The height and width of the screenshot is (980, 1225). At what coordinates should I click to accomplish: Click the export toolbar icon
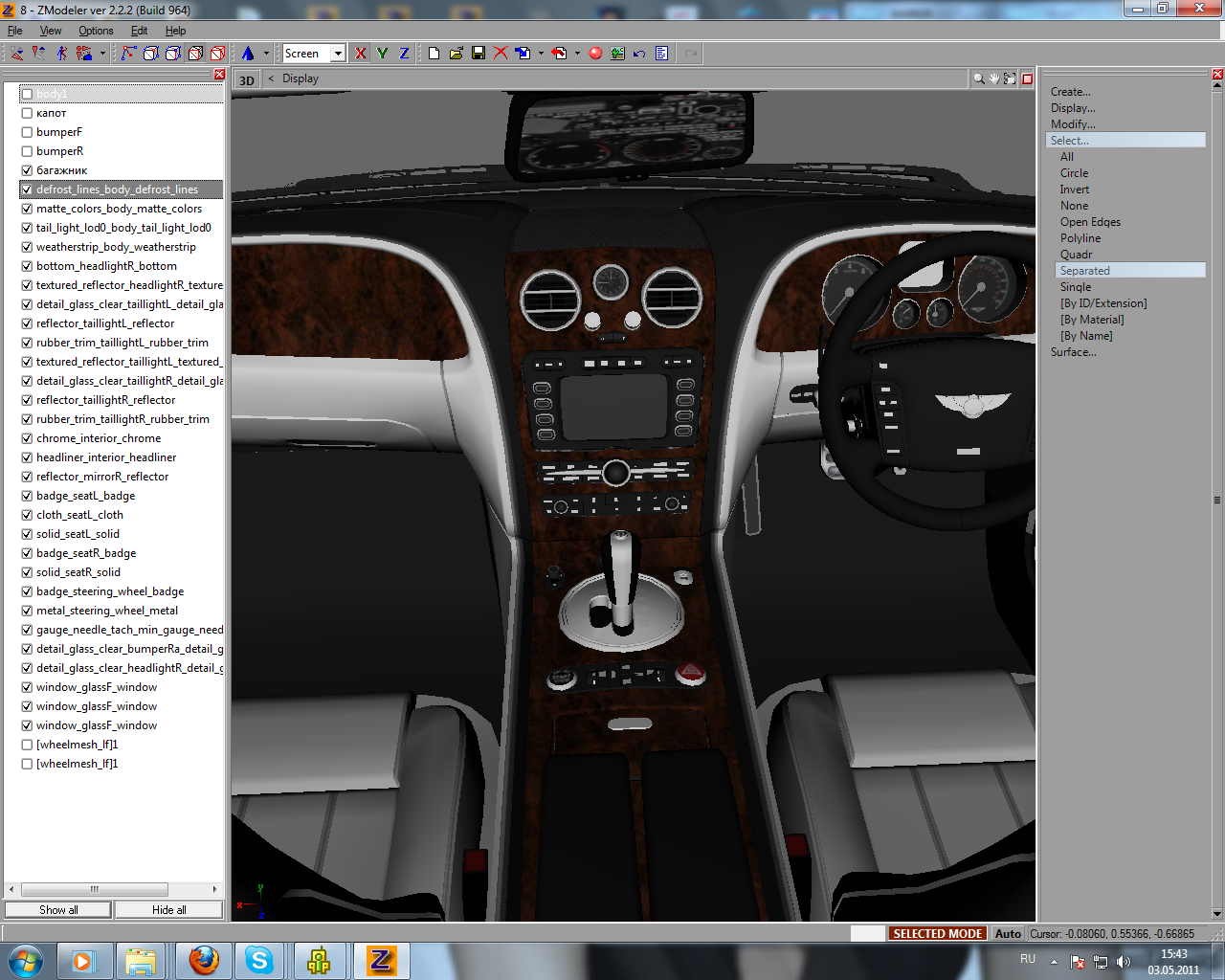click(x=560, y=54)
